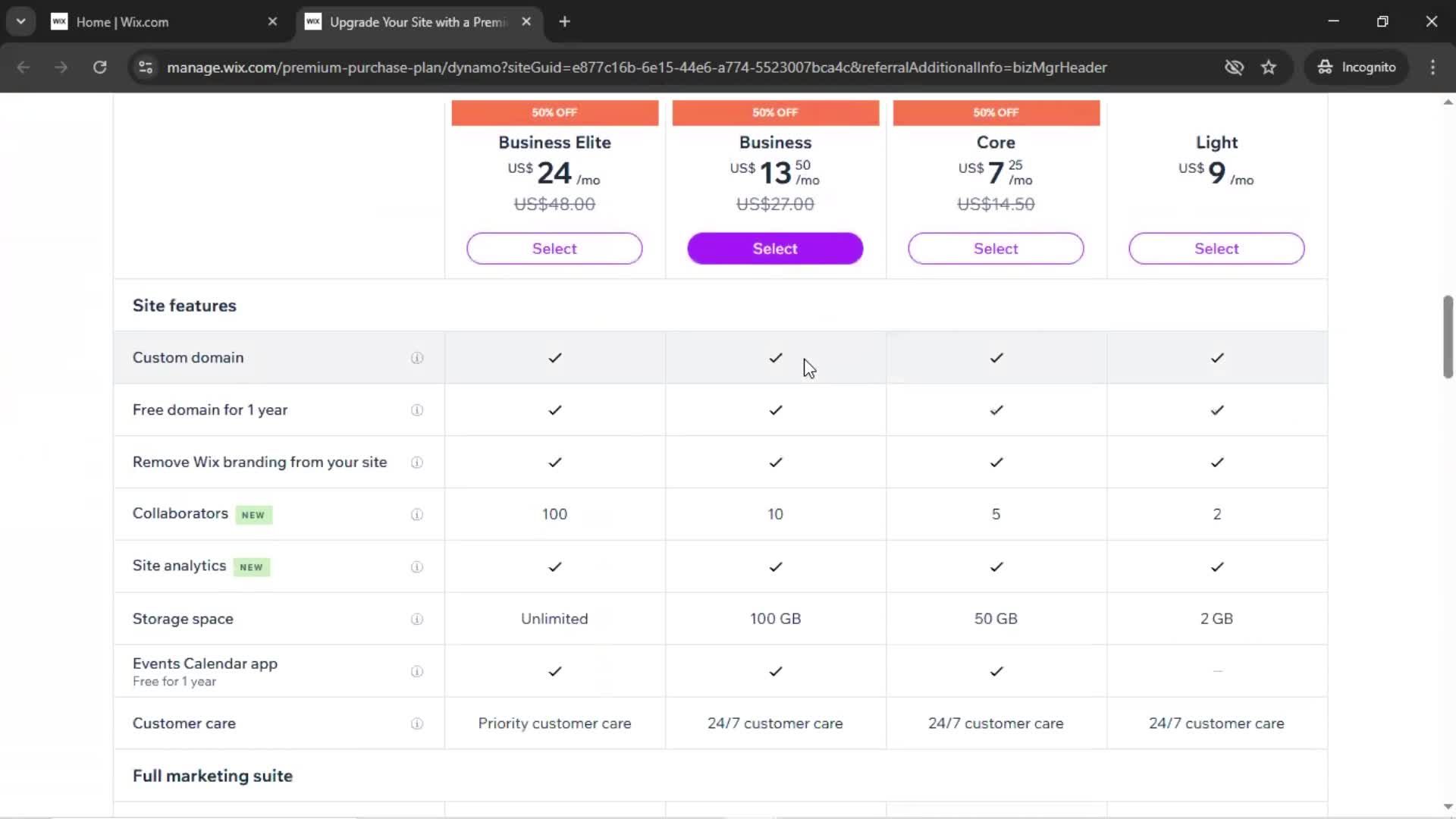Reload the page with the refresh icon

pos(99,67)
